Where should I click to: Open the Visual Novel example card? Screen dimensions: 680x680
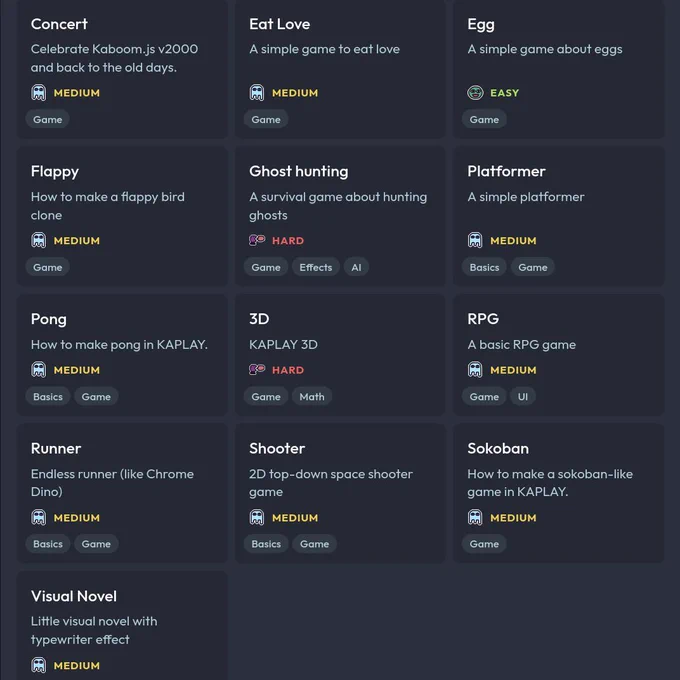122,626
